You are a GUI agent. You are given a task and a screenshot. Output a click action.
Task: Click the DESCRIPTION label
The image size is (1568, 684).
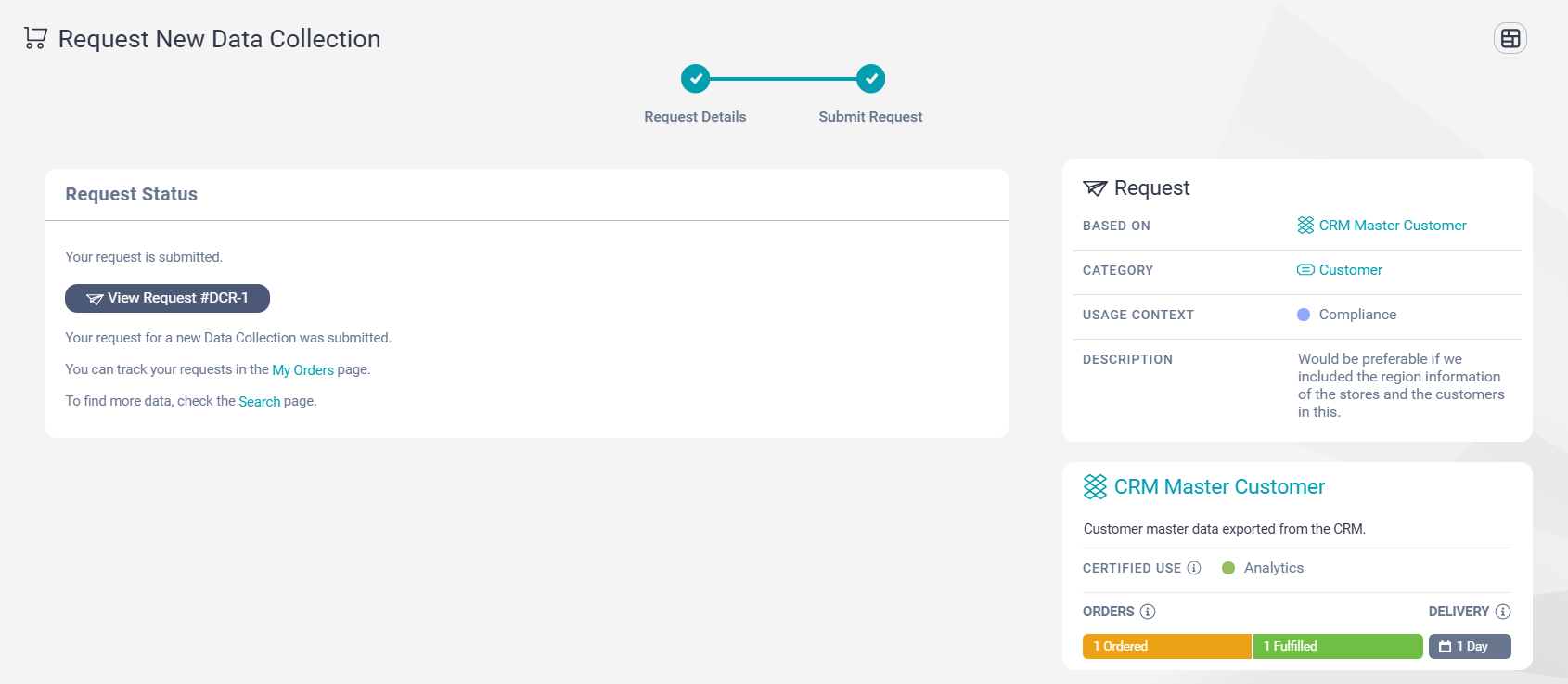click(x=1127, y=359)
